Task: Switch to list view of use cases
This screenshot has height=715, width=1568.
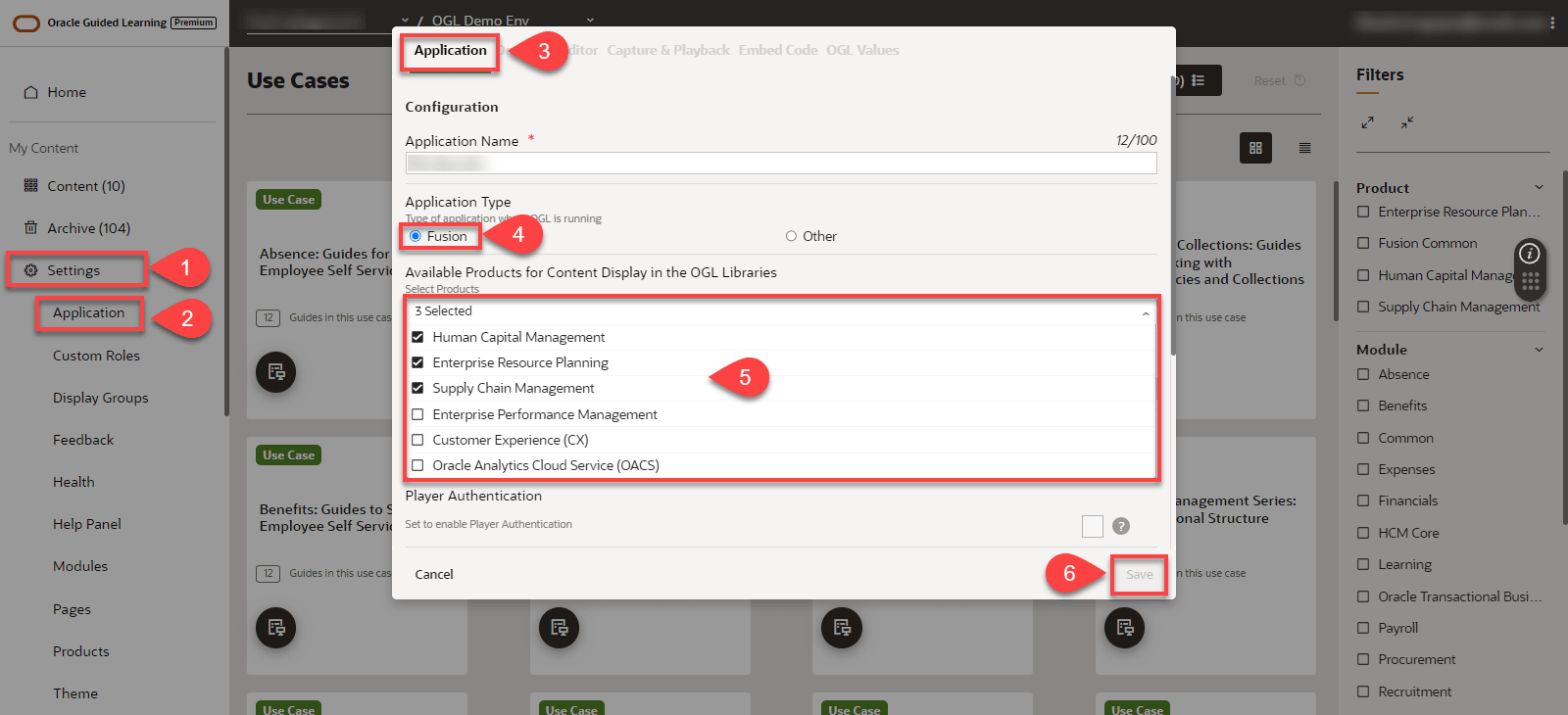Action: [1304, 148]
